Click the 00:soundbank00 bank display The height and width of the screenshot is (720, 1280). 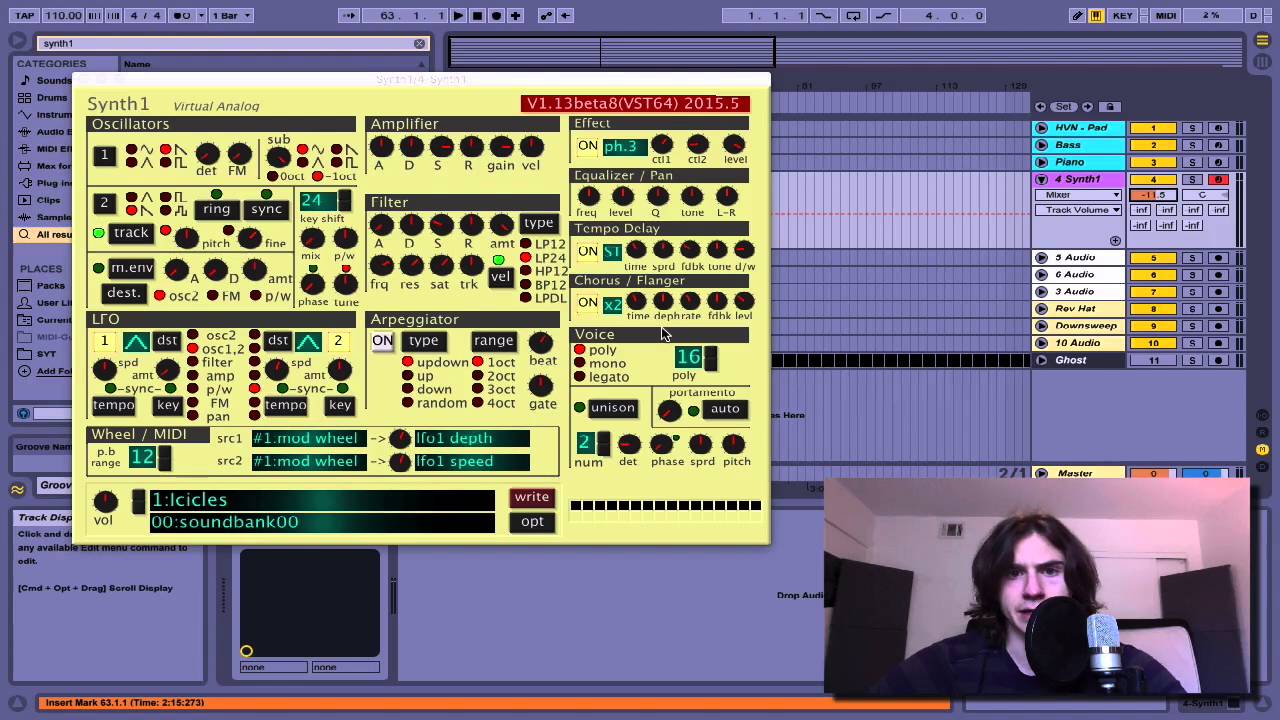321,522
